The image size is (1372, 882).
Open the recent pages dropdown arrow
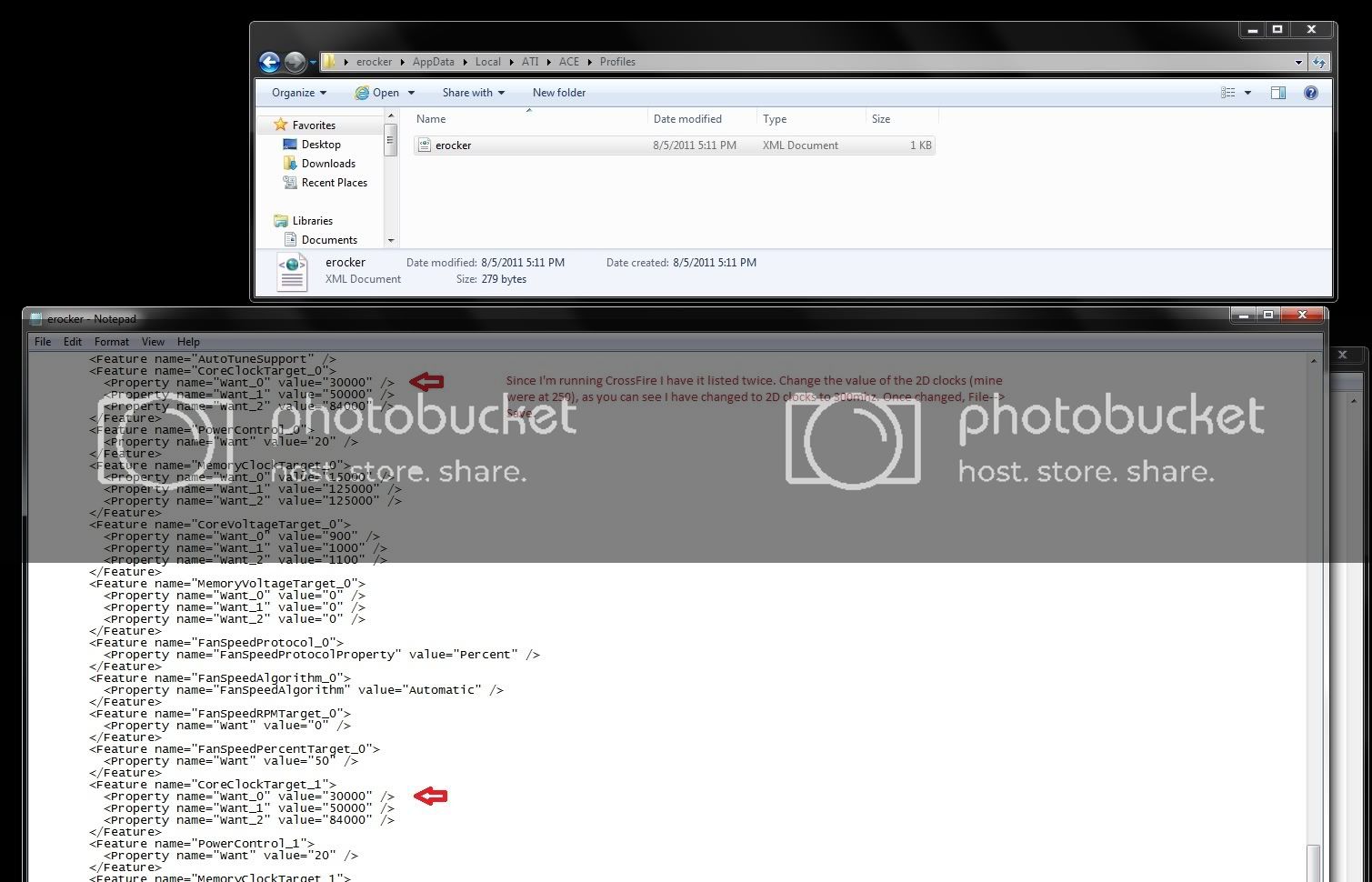click(313, 63)
